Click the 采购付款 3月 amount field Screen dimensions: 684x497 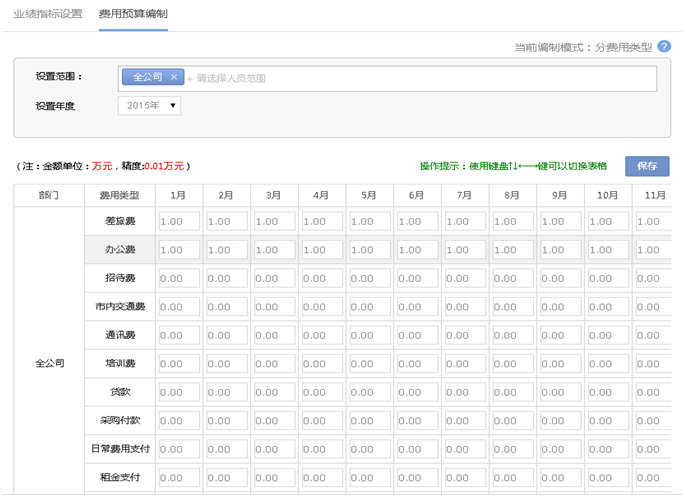274,420
